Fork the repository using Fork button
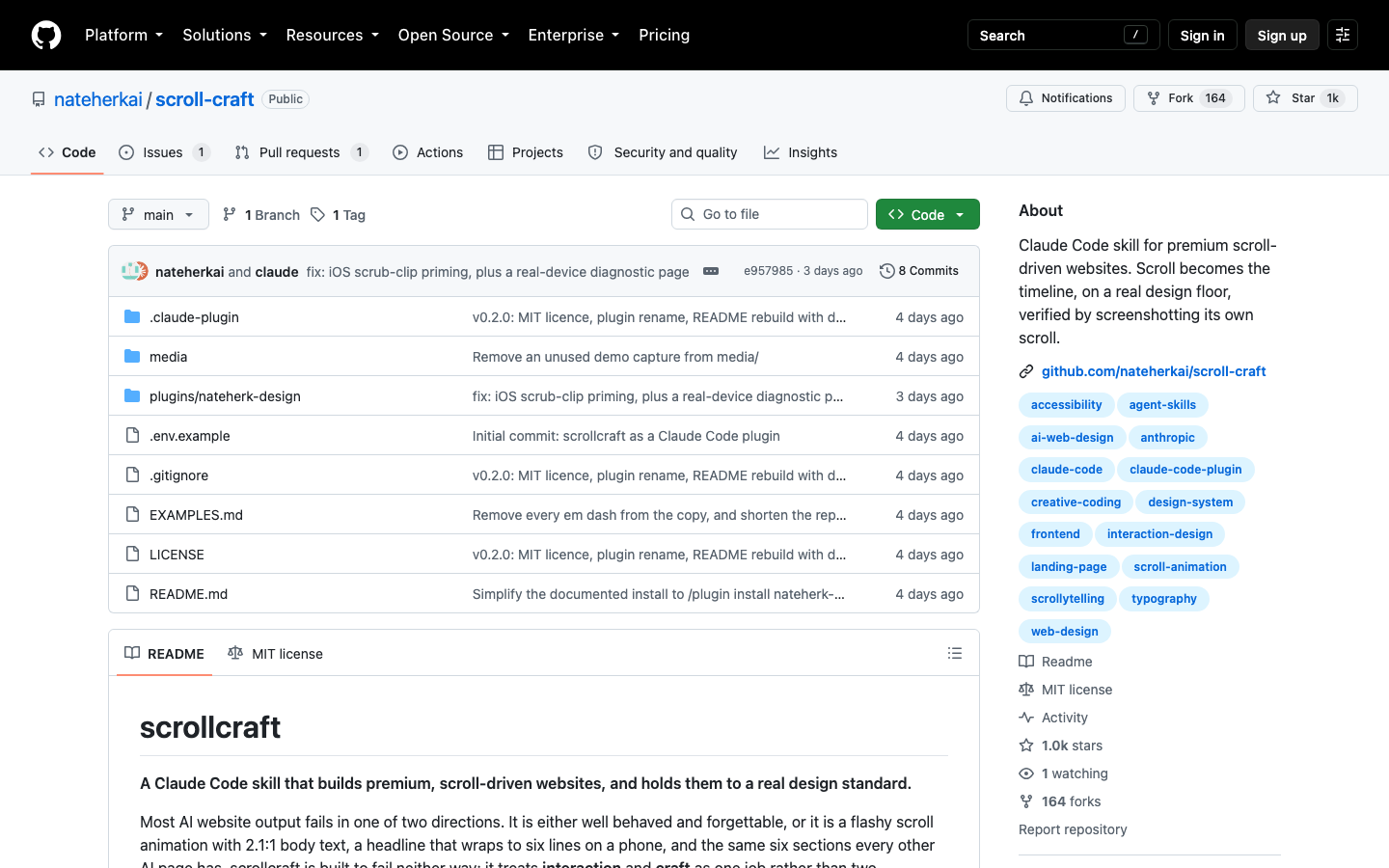Screen dimensions: 1389x868 click(1188, 98)
